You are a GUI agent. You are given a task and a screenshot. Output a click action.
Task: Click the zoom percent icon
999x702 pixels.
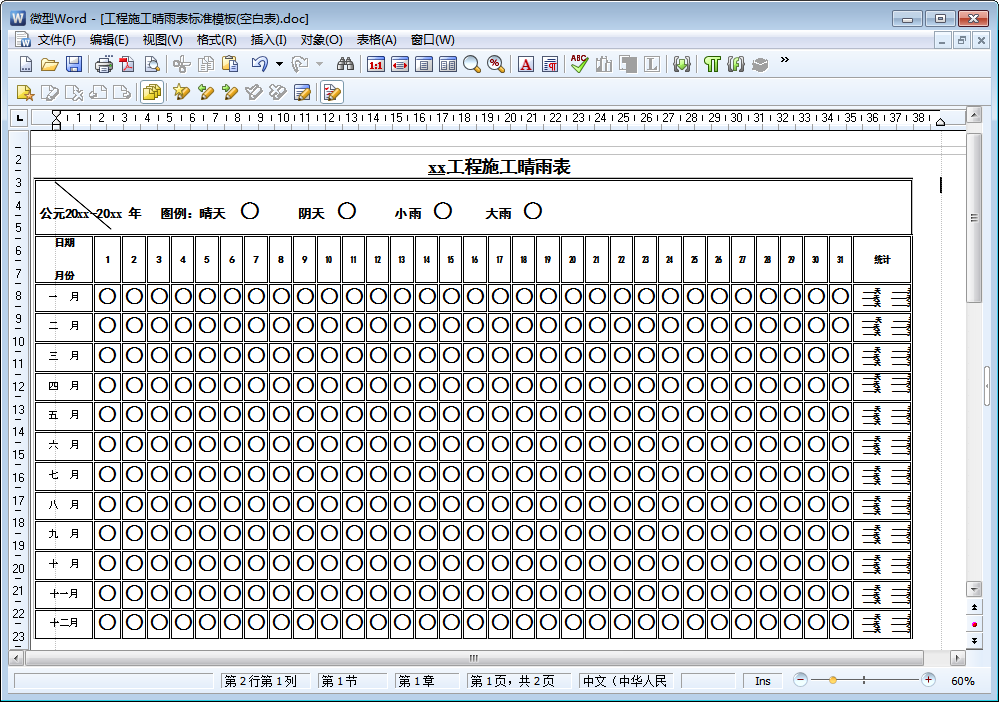click(496, 64)
